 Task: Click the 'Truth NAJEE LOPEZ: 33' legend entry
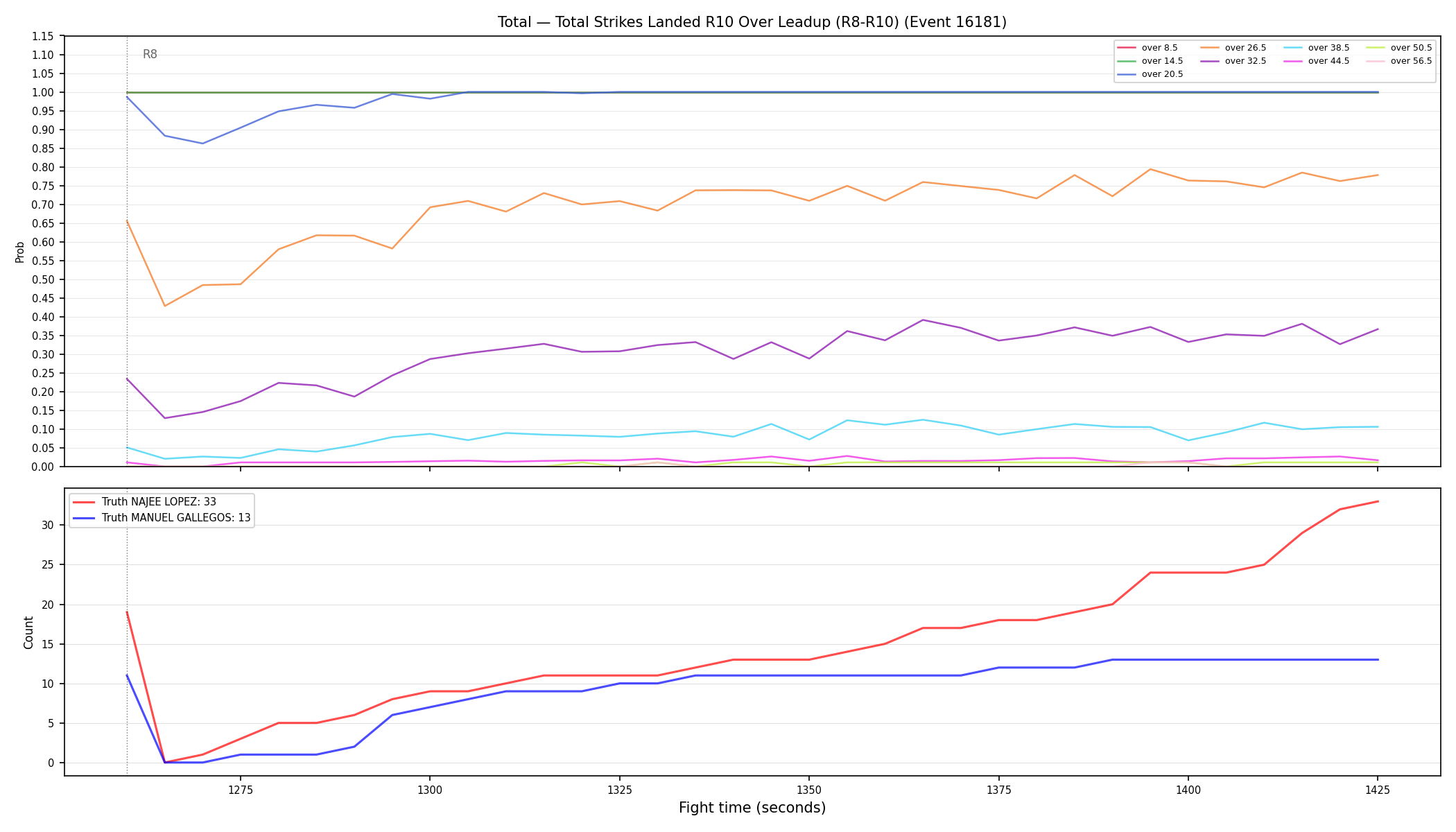click(144, 502)
